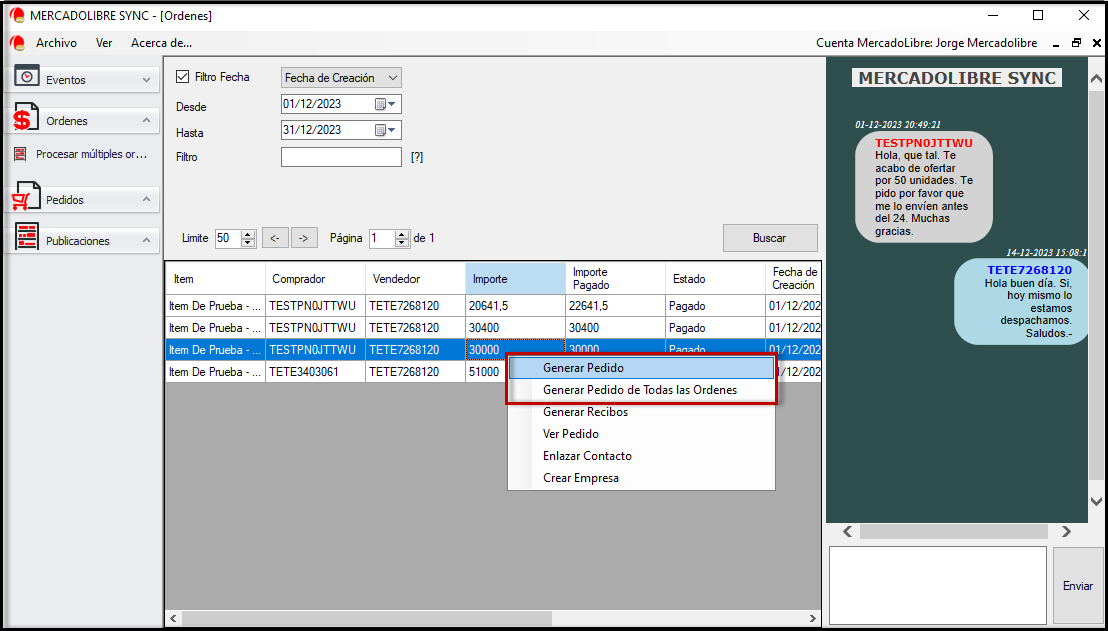Select Crear Empresa in context menu

(642, 478)
